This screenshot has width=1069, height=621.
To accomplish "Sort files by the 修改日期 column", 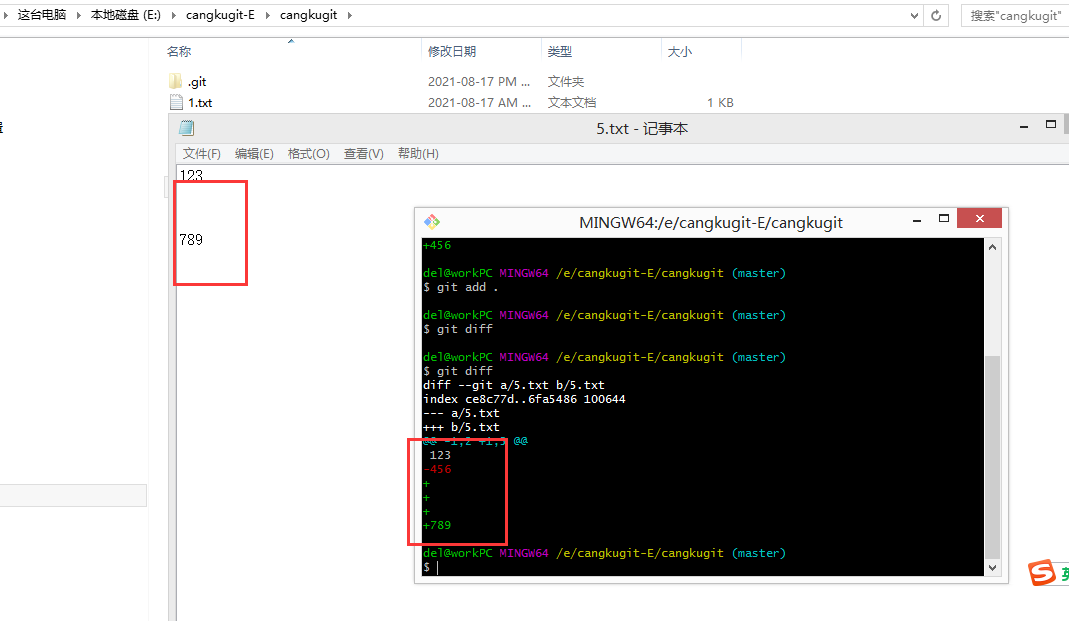I will [451, 51].
